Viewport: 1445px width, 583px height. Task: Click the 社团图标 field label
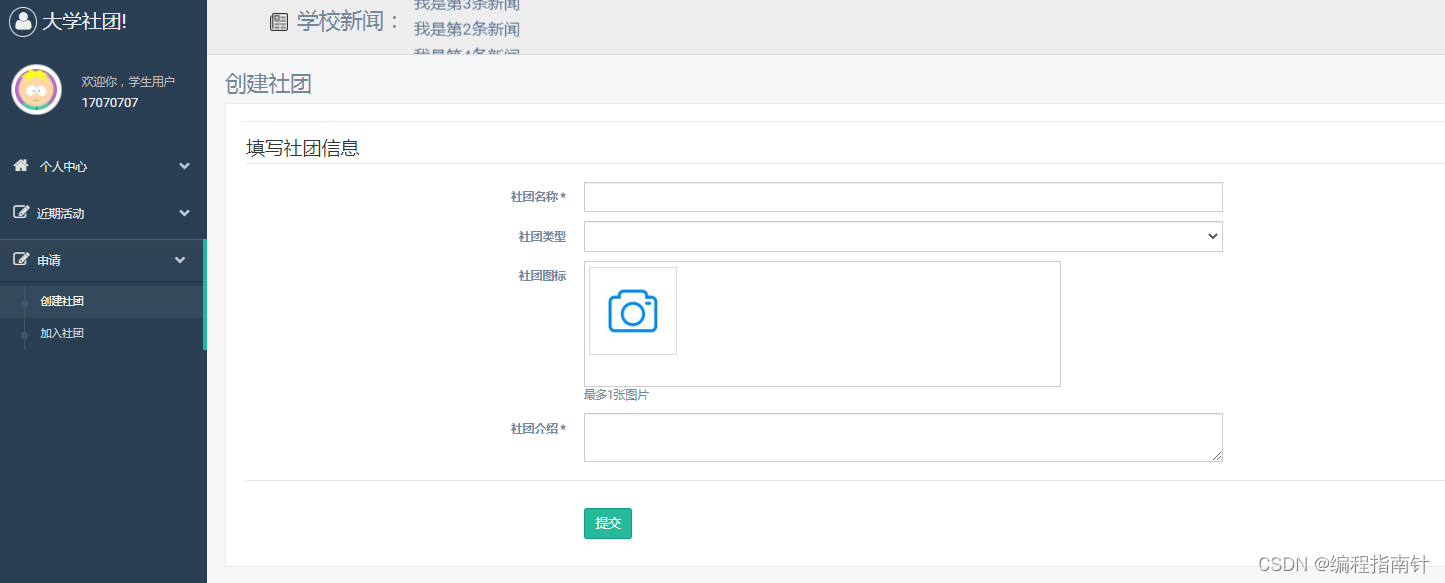542,276
